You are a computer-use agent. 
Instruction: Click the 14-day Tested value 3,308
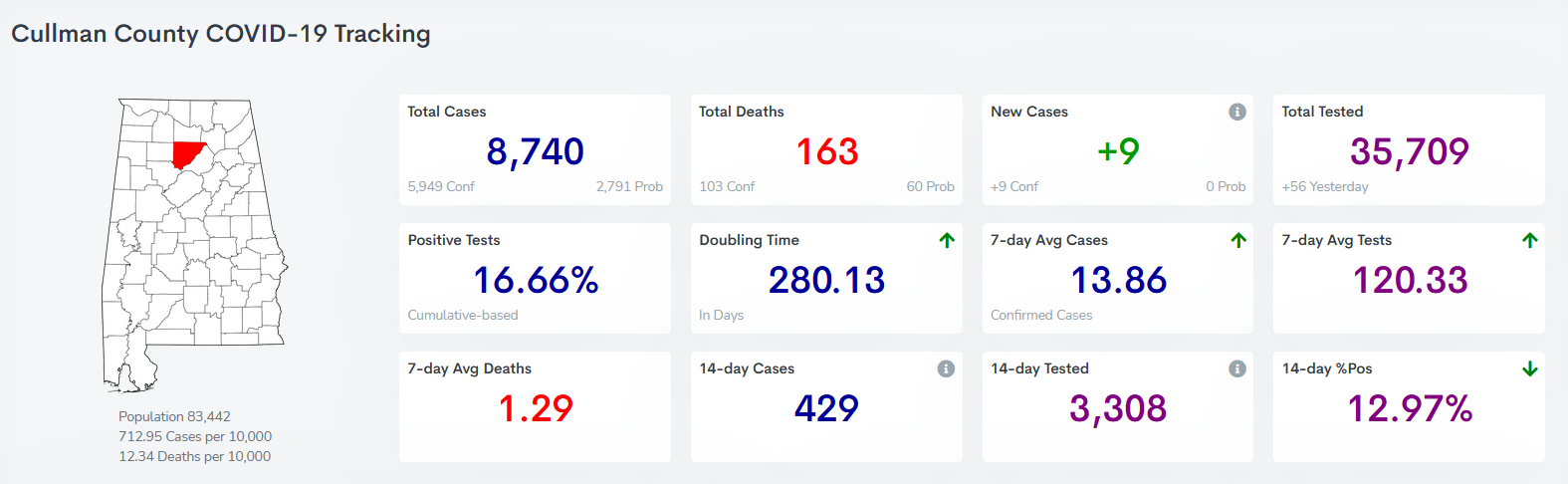[x=1118, y=408]
